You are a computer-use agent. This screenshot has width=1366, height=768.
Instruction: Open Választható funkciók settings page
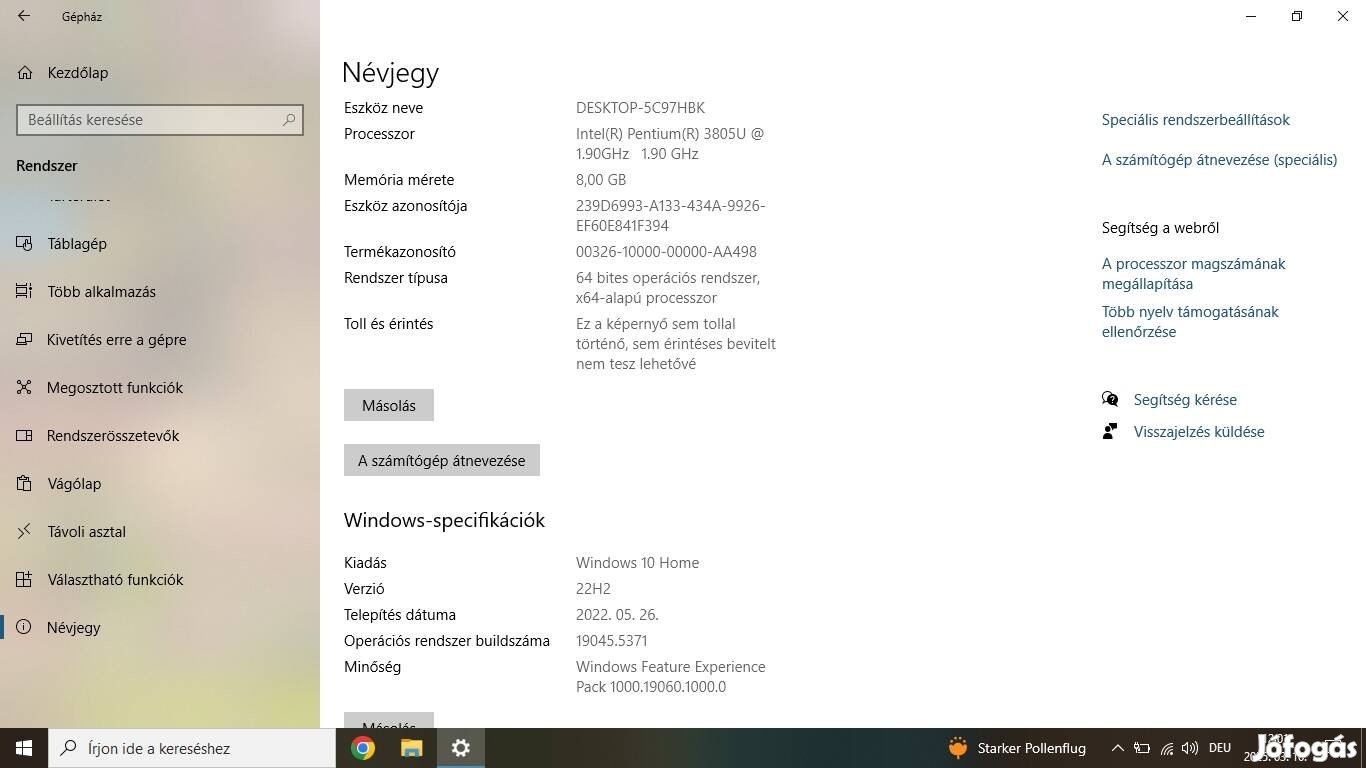tap(160, 579)
